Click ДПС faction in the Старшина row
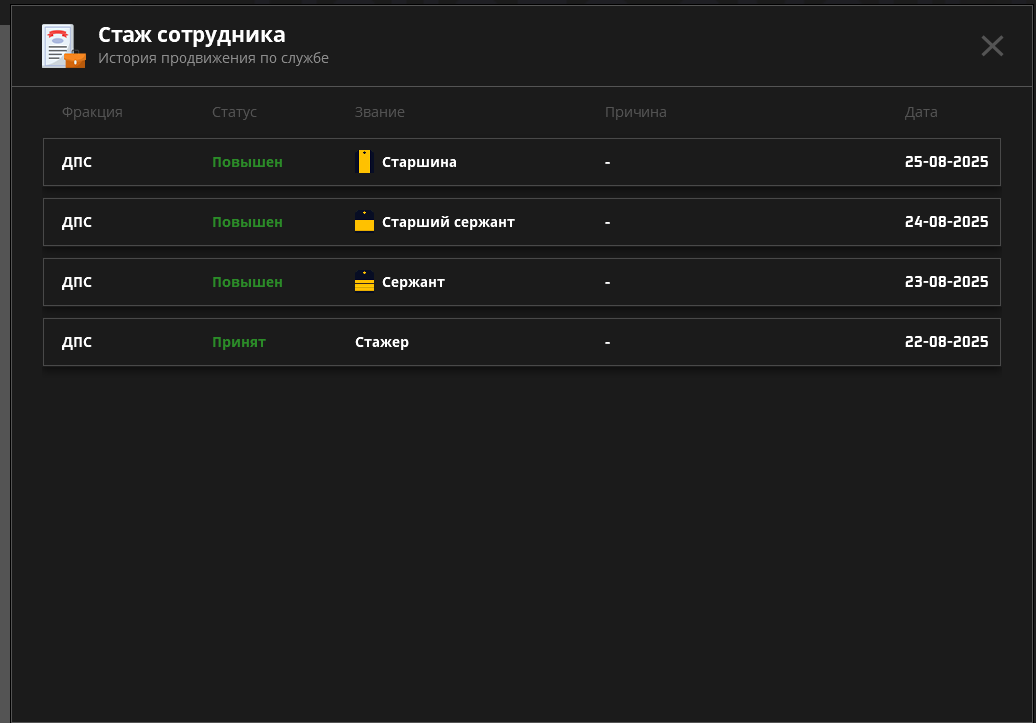Screen dimensions: 1036x723 click(x=77, y=162)
